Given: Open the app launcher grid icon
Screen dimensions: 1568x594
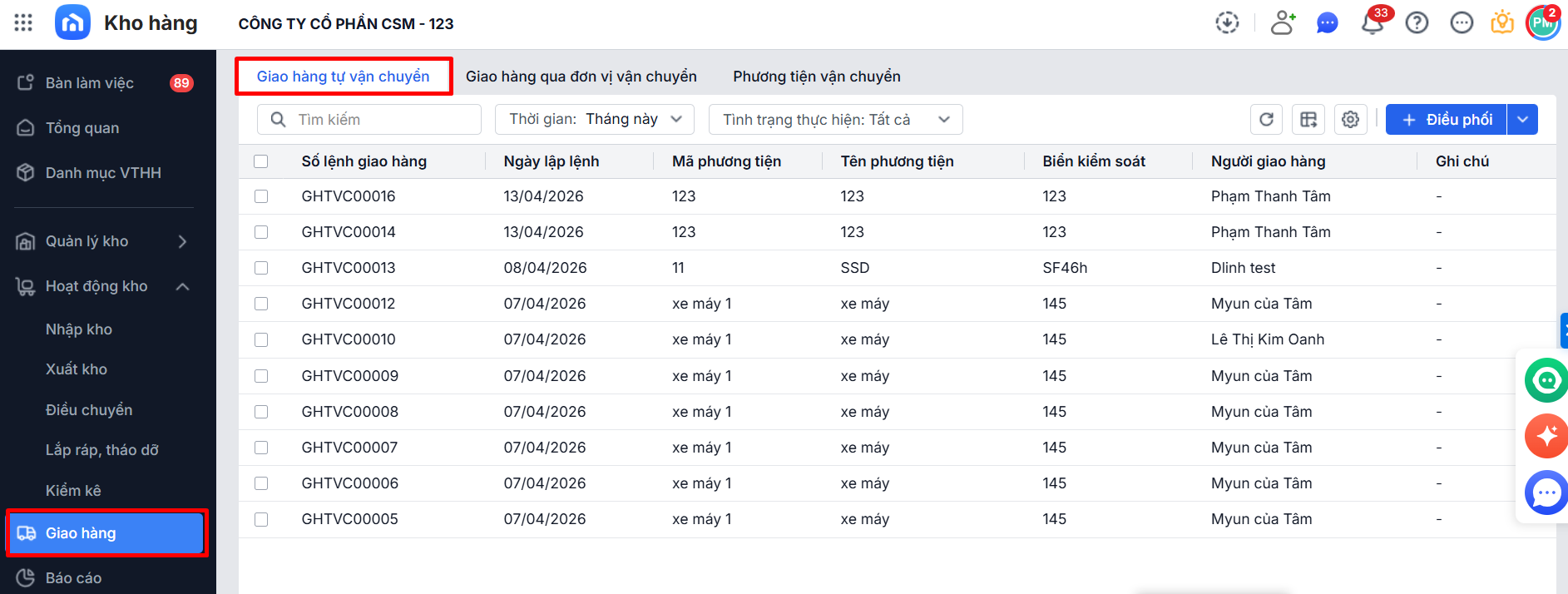Looking at the screenshot, I should pyautogui.click(x=23, y=22).
